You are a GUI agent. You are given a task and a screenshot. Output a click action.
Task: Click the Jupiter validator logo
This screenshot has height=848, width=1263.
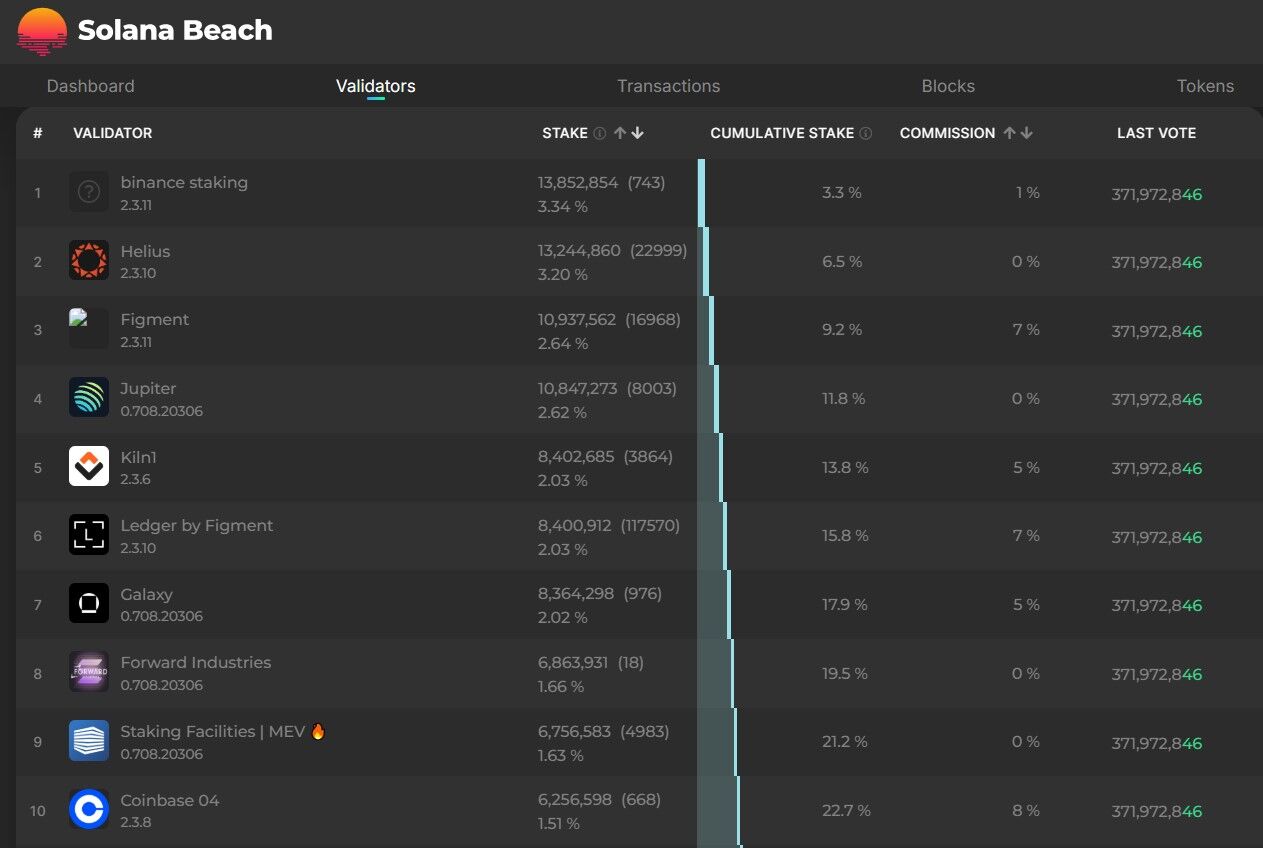(88, 397)
